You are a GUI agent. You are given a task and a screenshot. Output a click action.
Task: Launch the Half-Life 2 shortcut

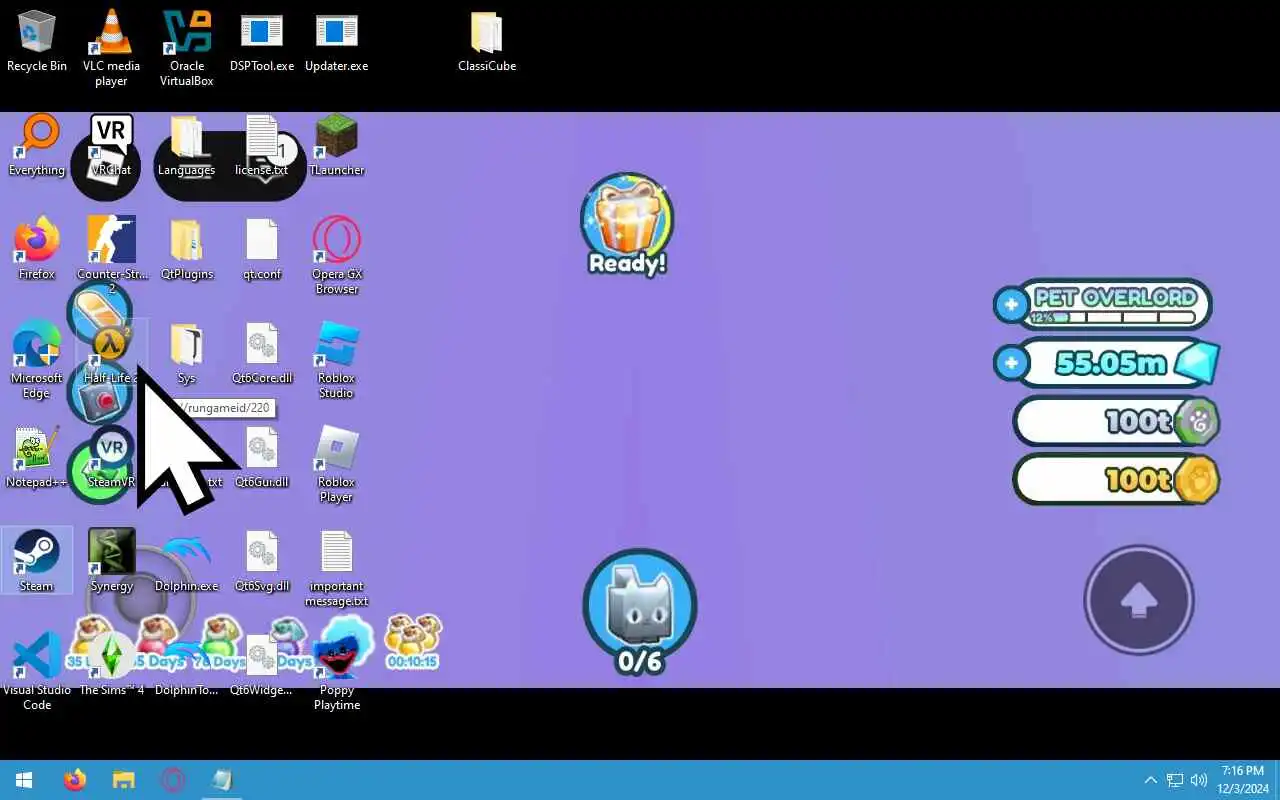click(x=111, y=354)
